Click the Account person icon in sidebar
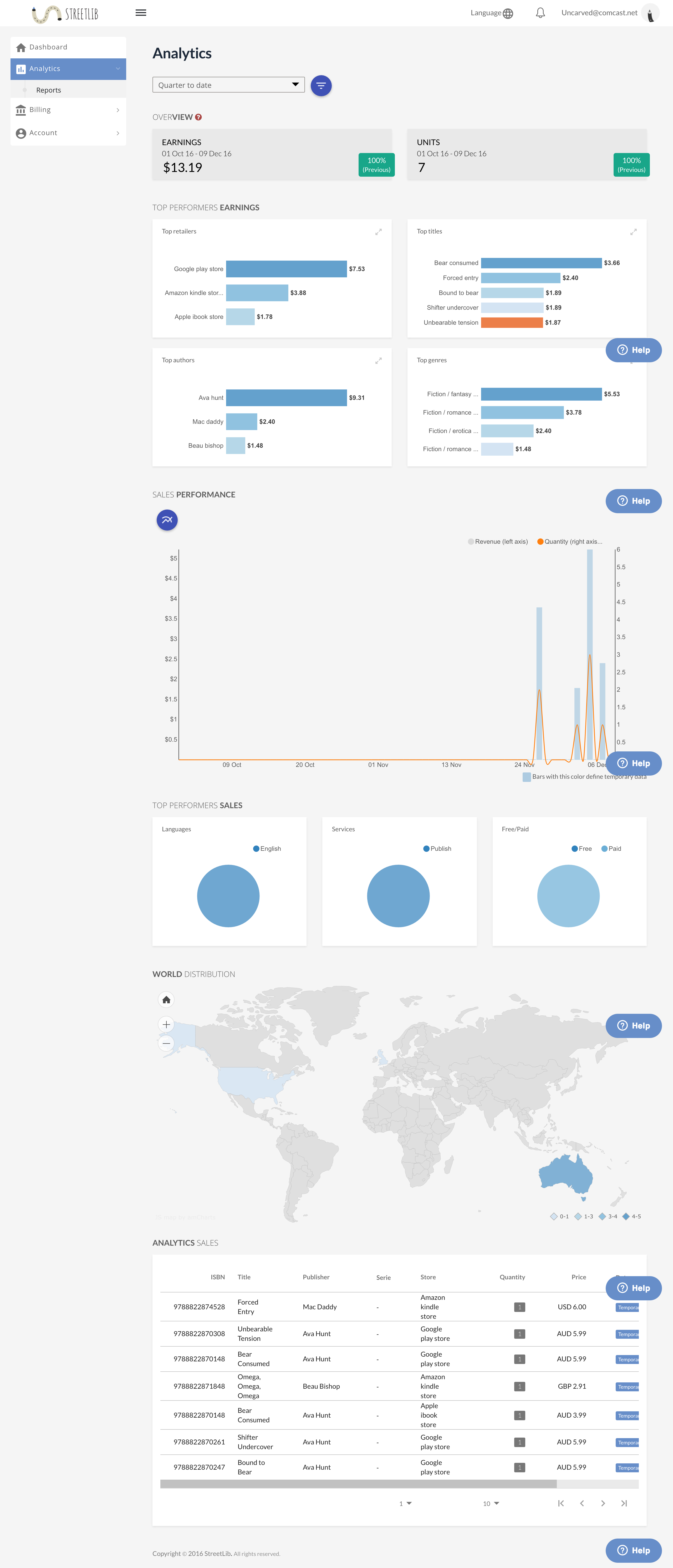The height and width of the screenshot is (1568, 673). click(x=21, y=133)
